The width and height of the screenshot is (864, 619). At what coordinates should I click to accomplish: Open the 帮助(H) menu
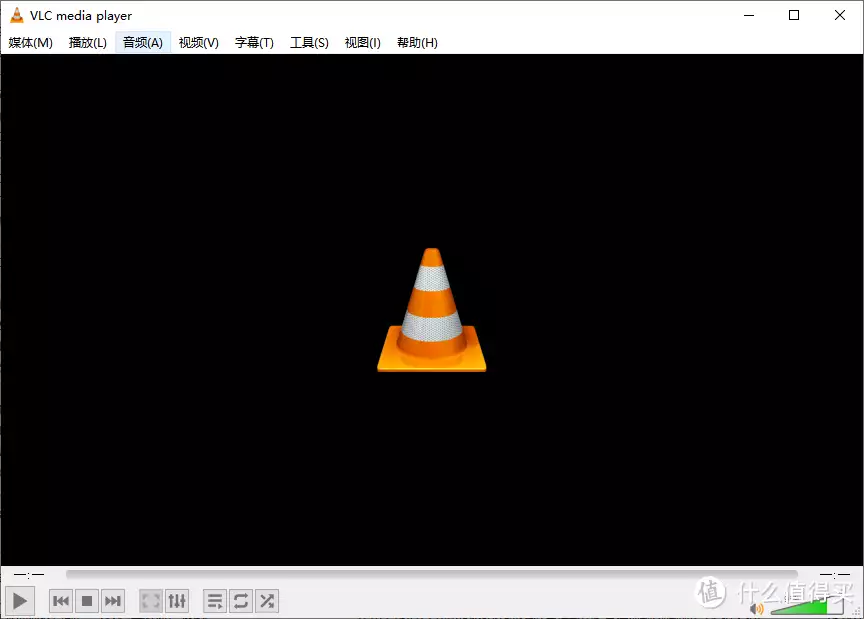tap(417, 42)
